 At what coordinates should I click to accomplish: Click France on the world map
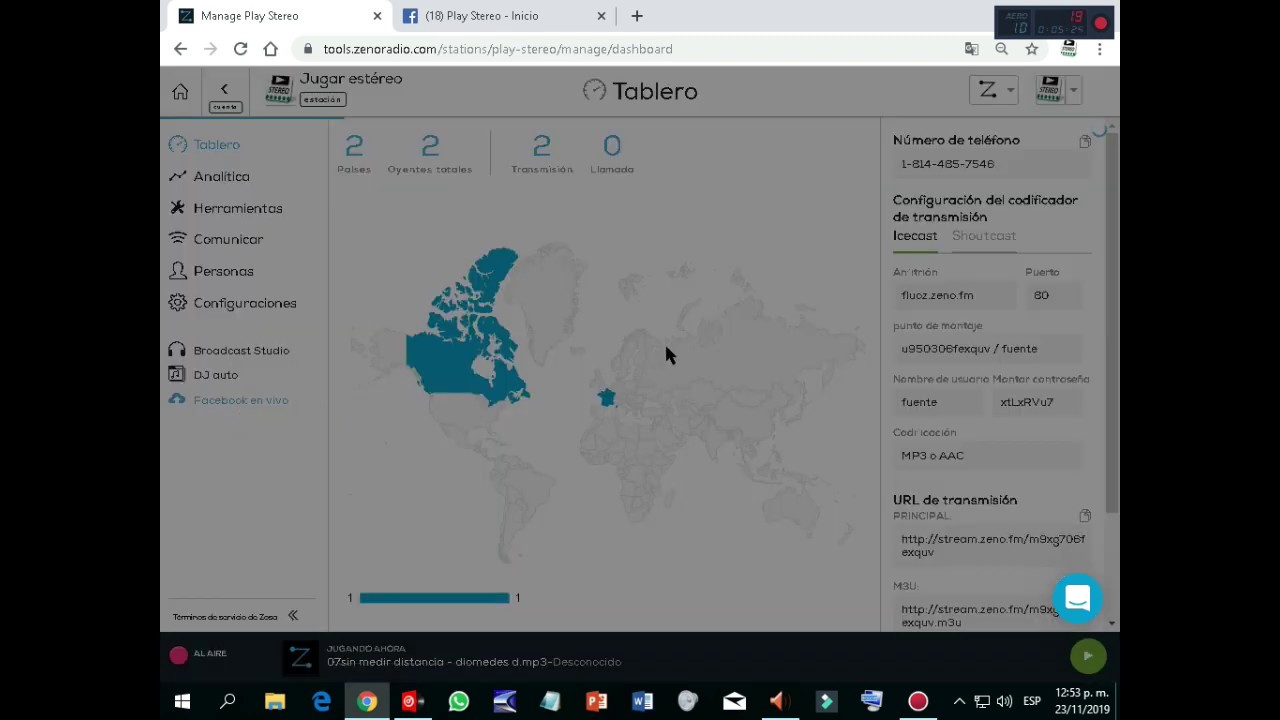[x=606, y=398]
